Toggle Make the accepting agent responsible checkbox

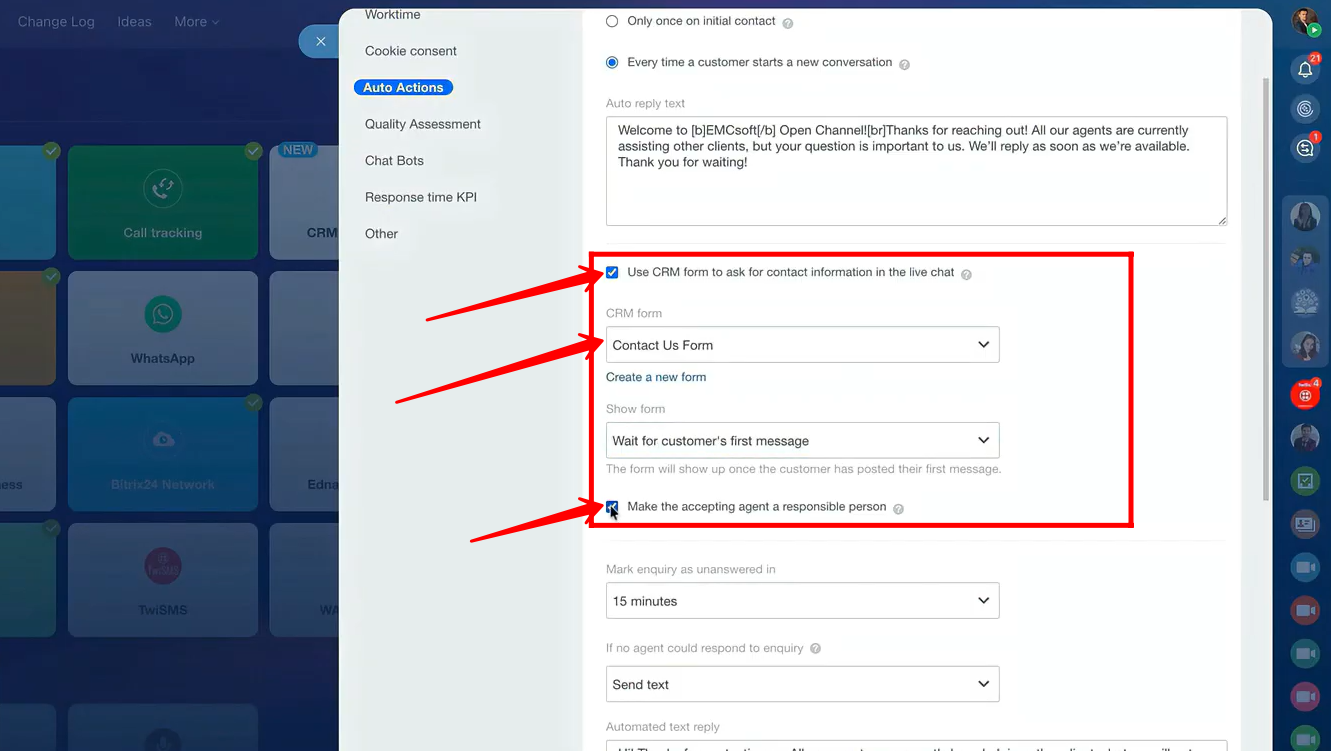(612, 507)
